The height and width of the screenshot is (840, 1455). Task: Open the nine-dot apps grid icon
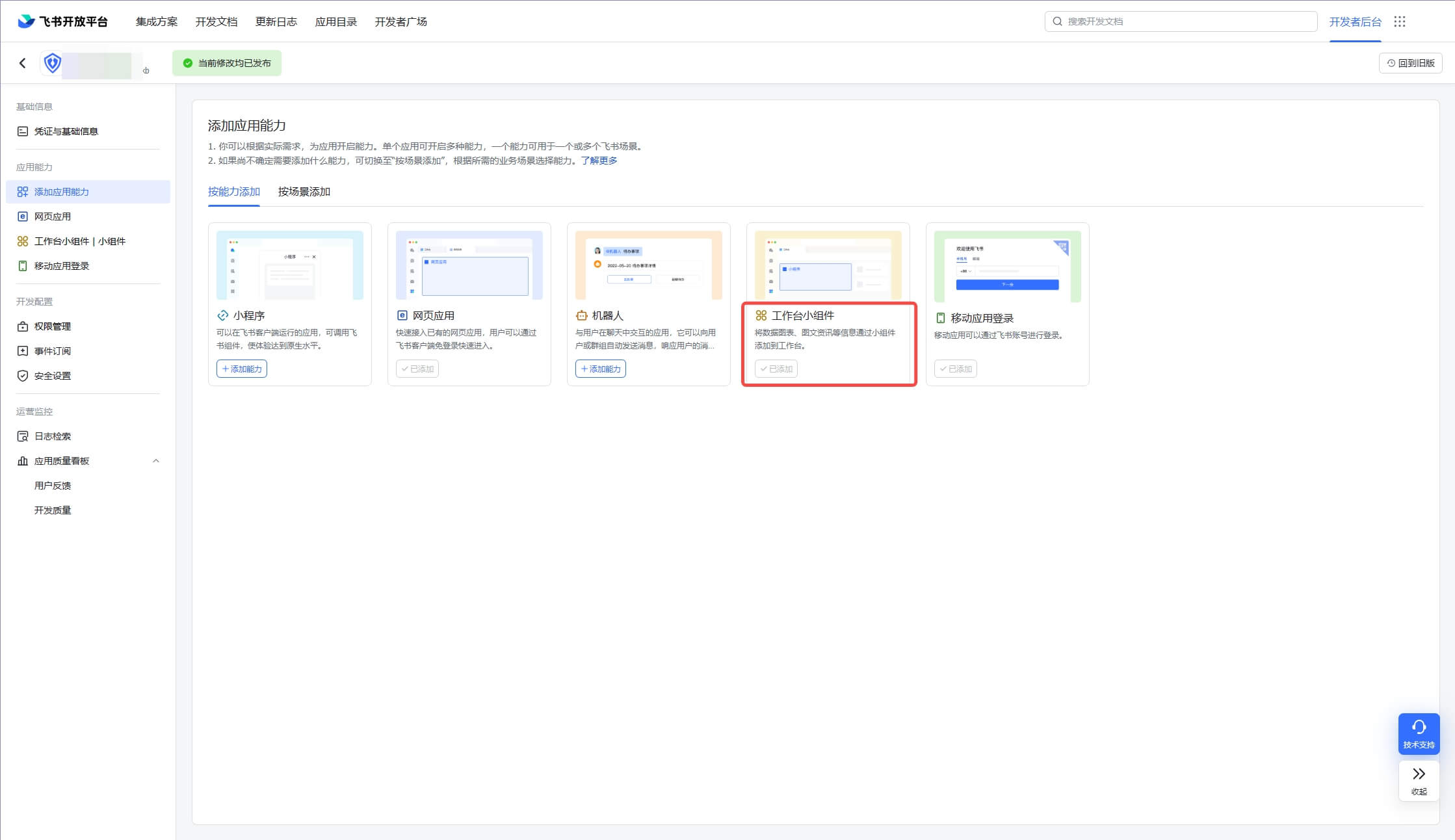pyautogui.click(x=1400, y=21)
